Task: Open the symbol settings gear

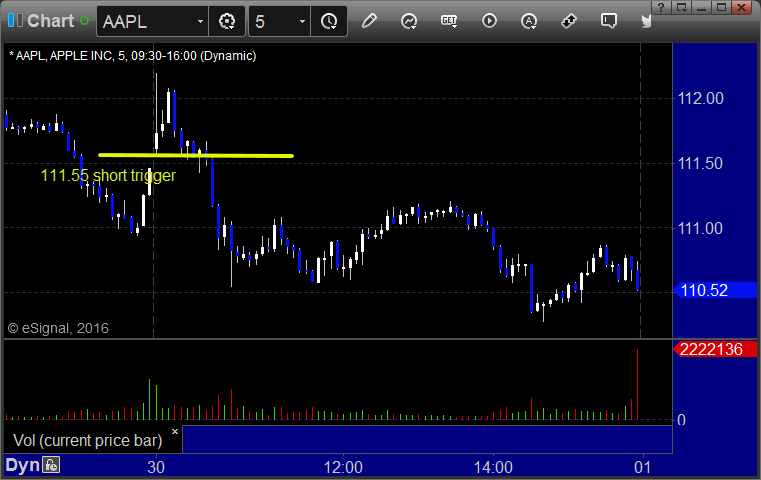Action: 227,21
